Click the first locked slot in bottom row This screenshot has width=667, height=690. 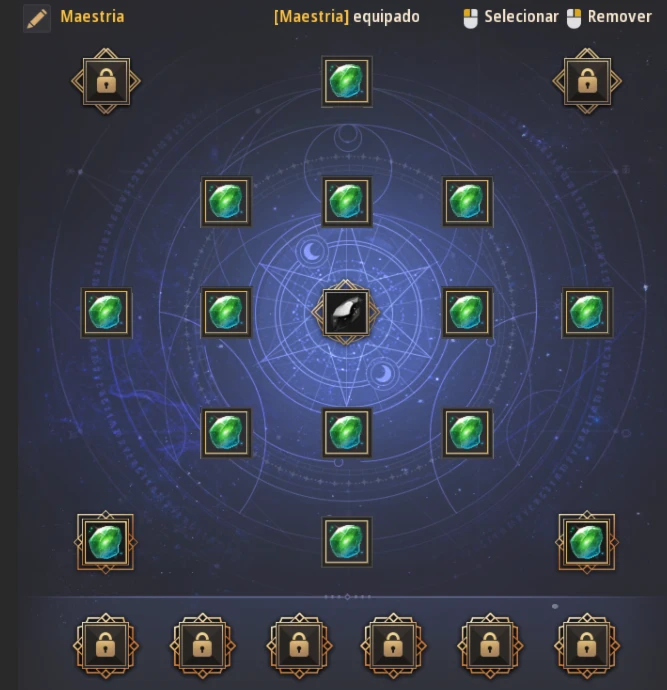pos(106,646)
